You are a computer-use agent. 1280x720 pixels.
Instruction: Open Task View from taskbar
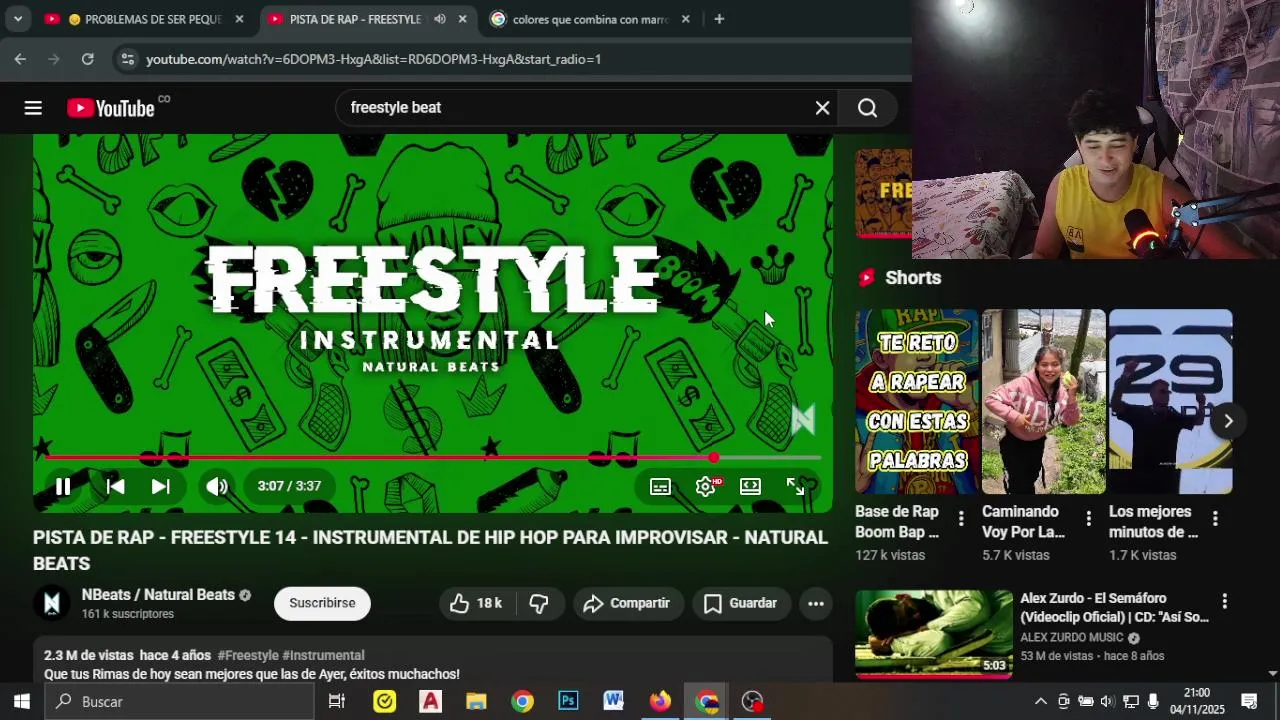337,701
